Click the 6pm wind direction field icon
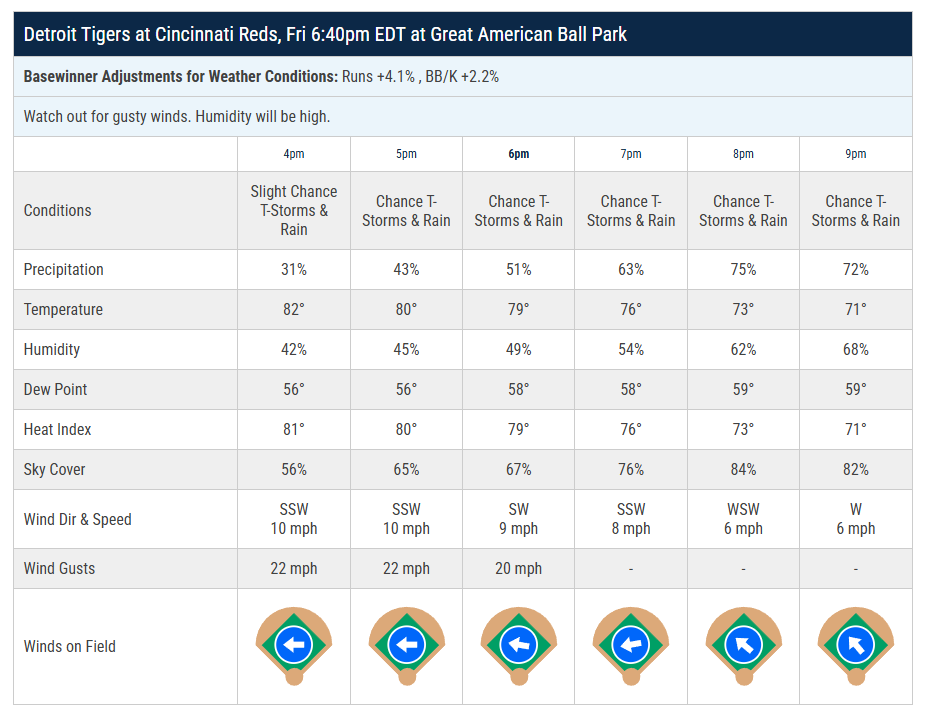The height and width of the screenshot is (717, 926). (518, 645)
